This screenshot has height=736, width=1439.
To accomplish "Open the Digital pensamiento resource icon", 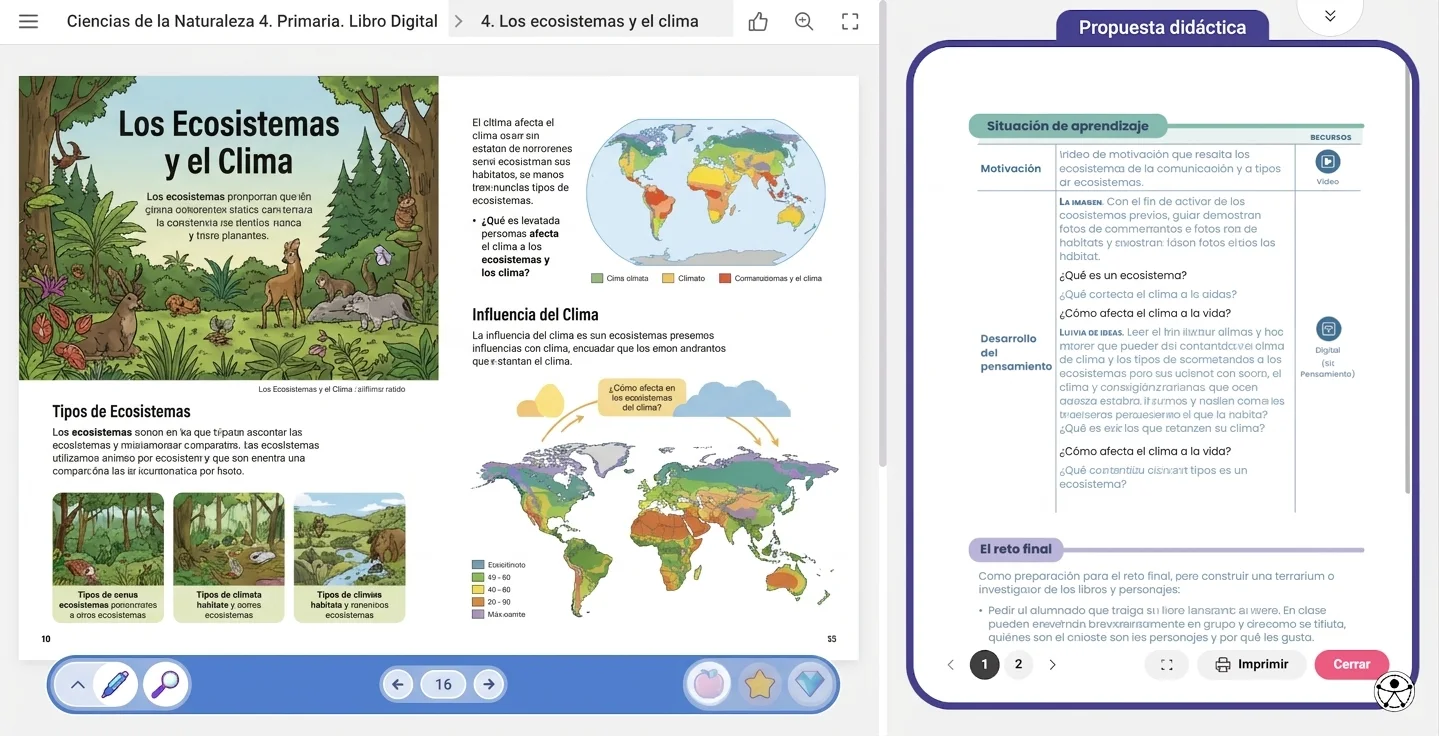I will point(1327,328).
